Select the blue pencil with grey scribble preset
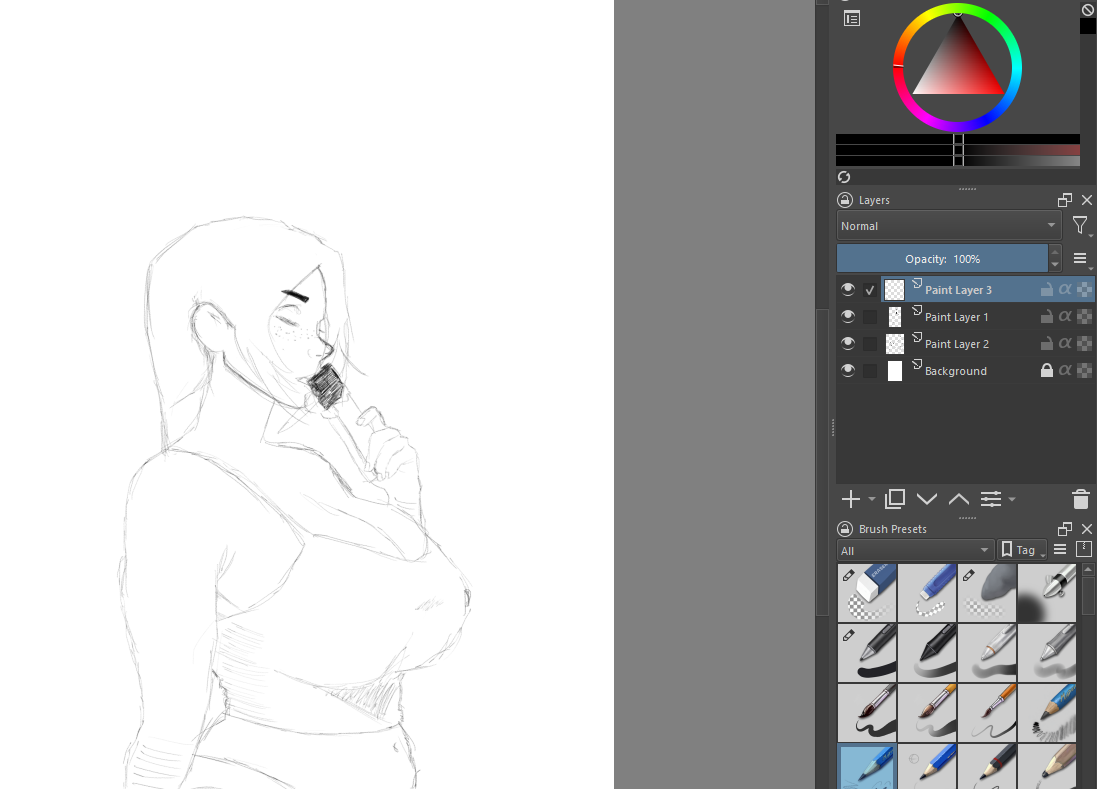The height and width of the screenshot is (789, 1097). pyautogui.click(x=1047, y=713)
